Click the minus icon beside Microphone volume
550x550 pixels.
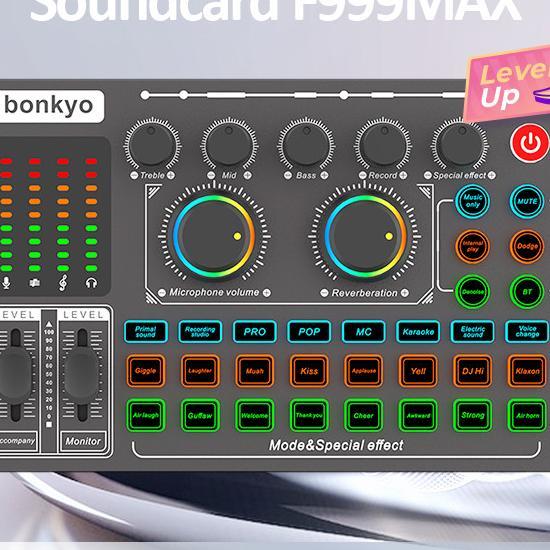(x=162, y=293)
